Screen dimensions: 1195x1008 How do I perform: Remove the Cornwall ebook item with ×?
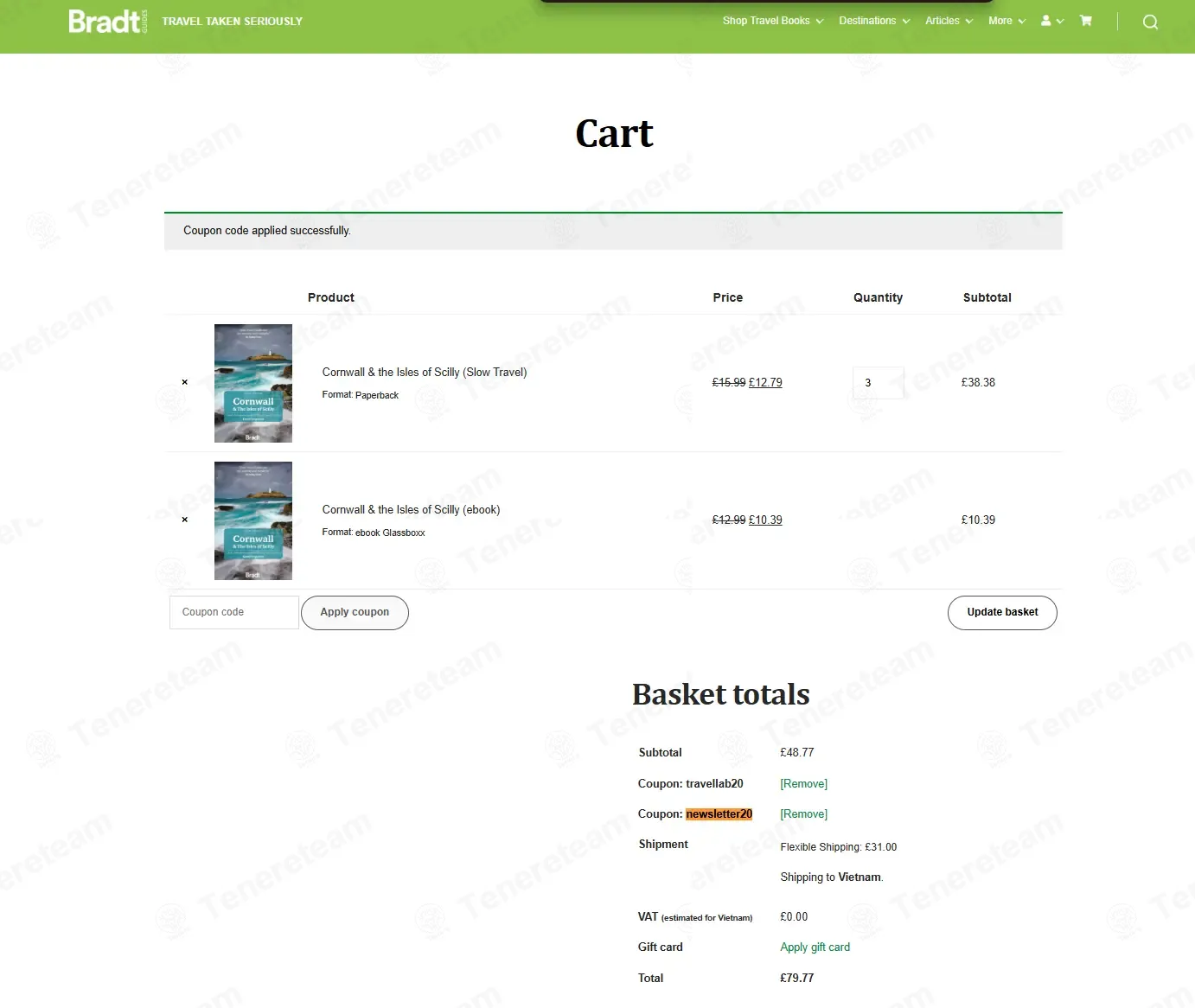(184, 520)
